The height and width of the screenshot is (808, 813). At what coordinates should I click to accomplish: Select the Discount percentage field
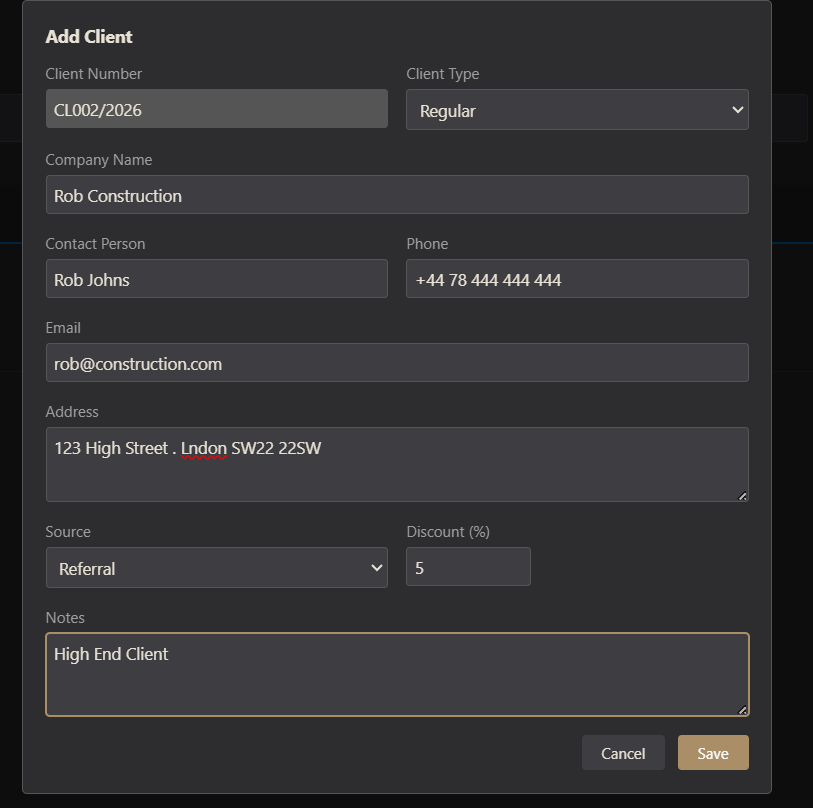coord(467,566)
